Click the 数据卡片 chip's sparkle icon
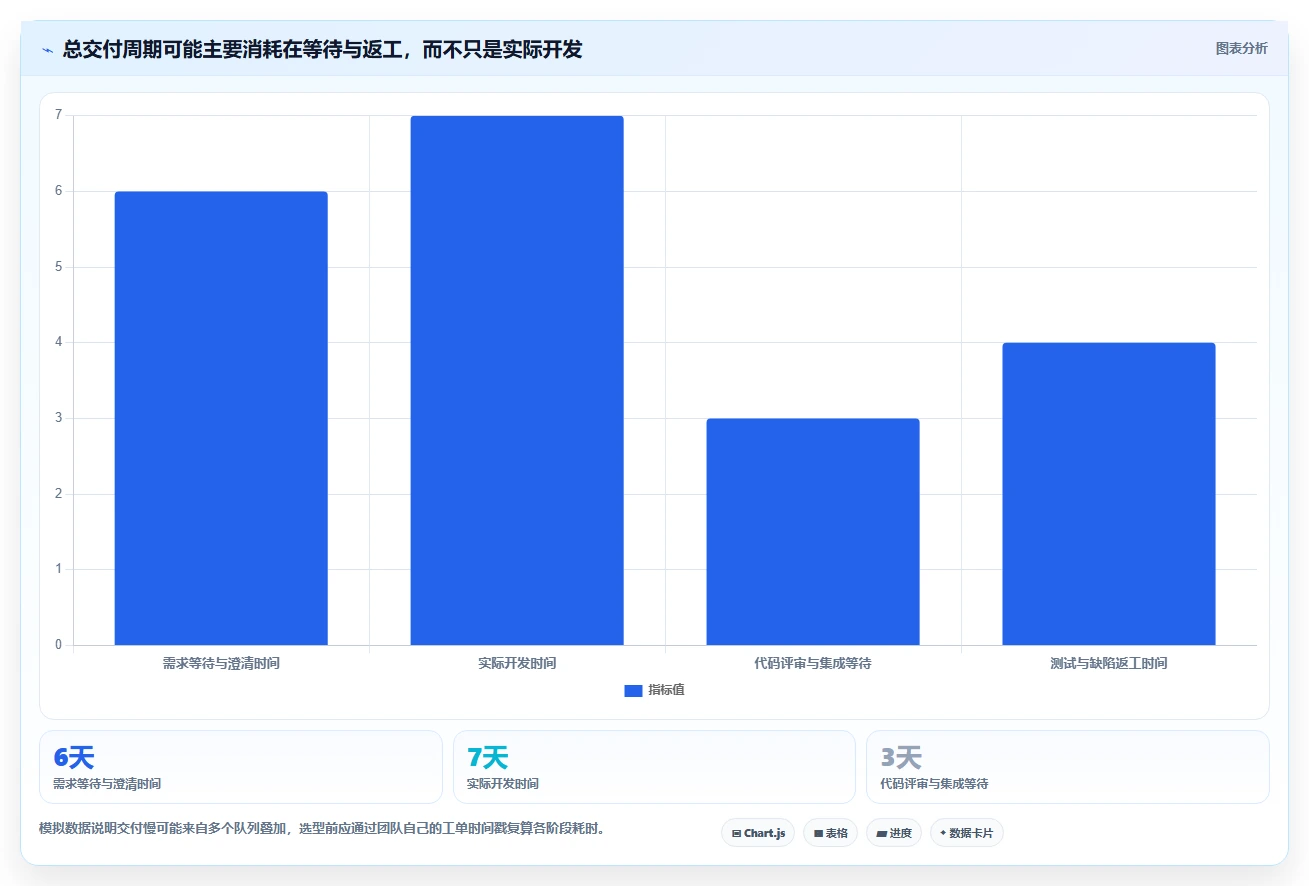This screenshot has width=1309, height=886. tap(943, 833)
